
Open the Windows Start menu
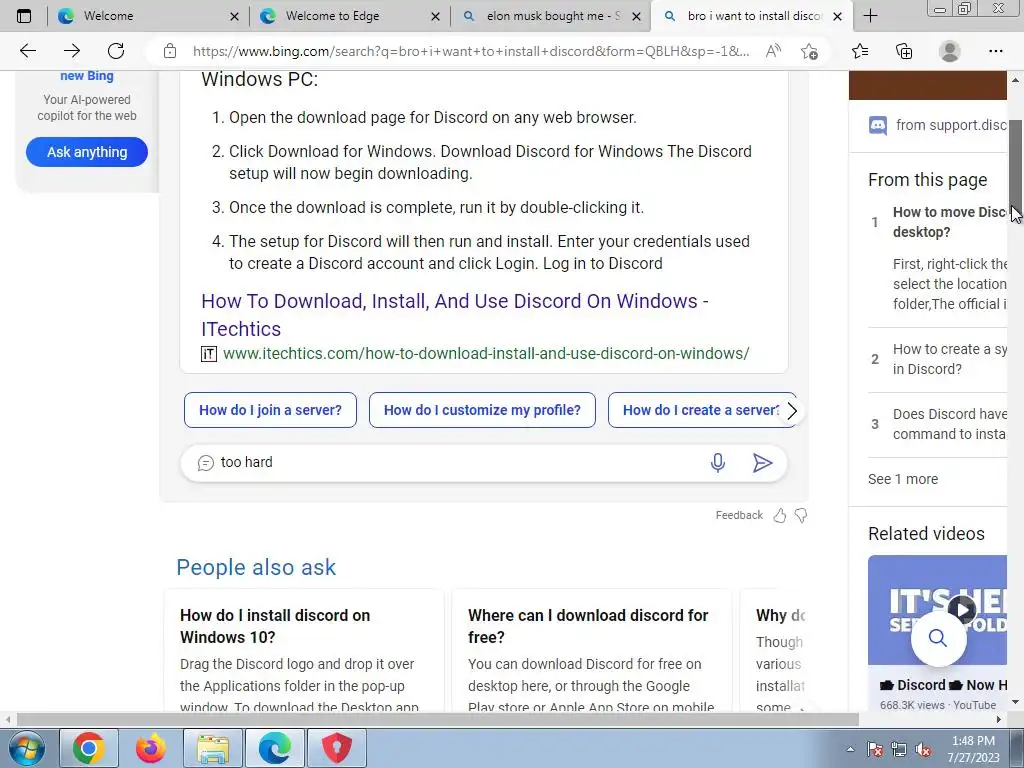click(x=27, y=748)
